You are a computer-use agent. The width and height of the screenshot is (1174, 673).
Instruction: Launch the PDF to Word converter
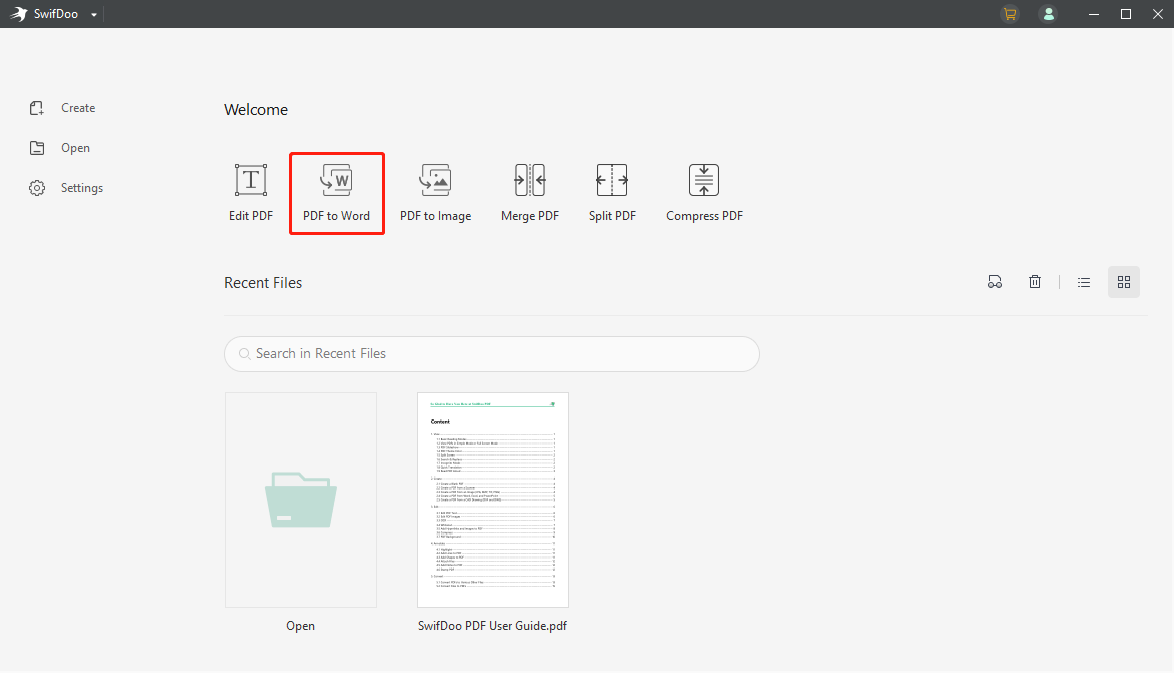(x=337, y=193)
